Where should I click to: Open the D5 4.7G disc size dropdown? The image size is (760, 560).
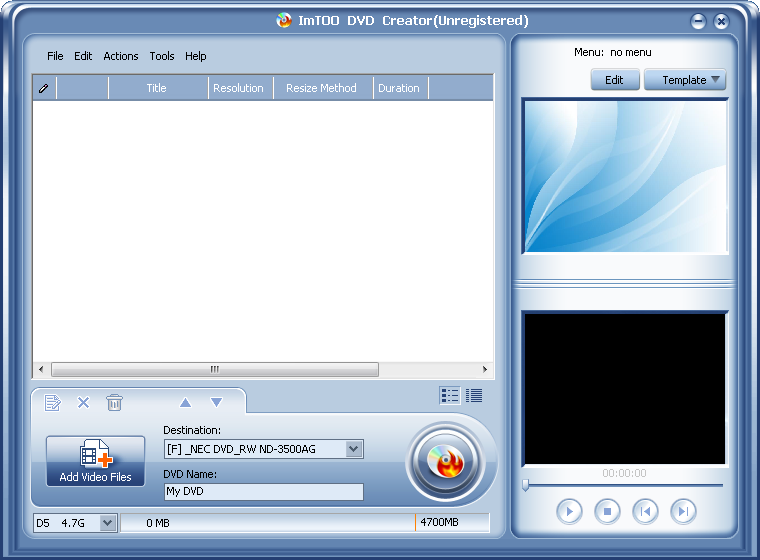coord(108,523)
